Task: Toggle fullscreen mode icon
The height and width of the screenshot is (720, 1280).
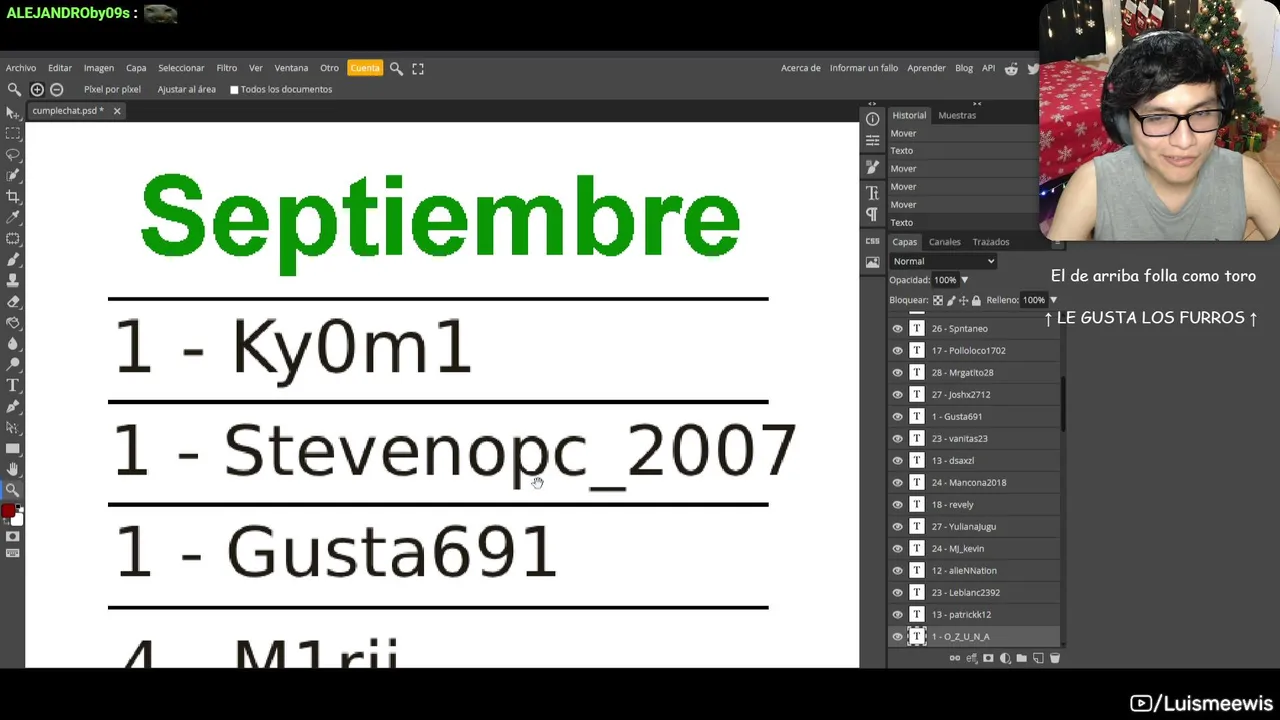Action: click(418, 68)
